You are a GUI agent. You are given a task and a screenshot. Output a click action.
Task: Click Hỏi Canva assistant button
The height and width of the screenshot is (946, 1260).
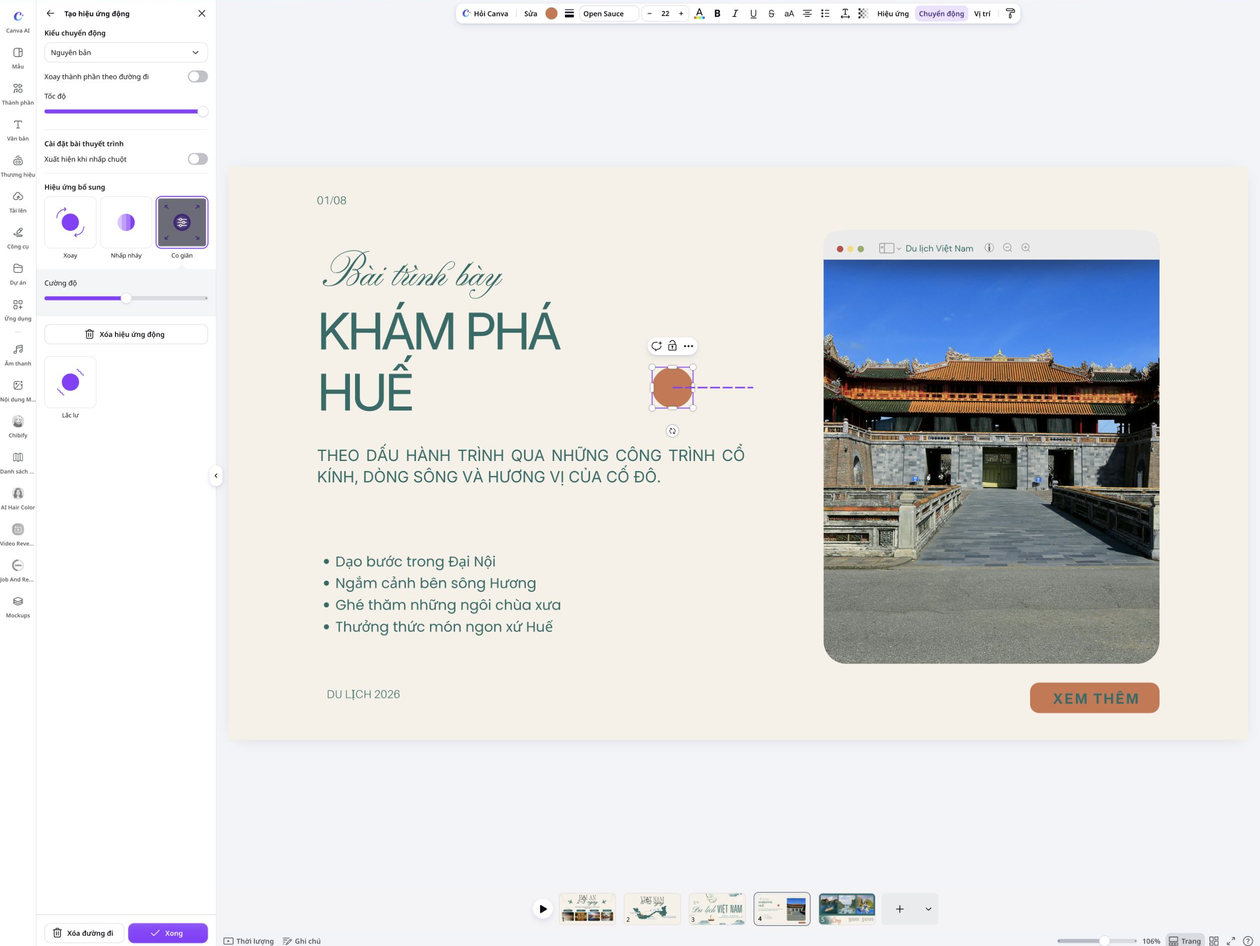(x=485, y=14)
